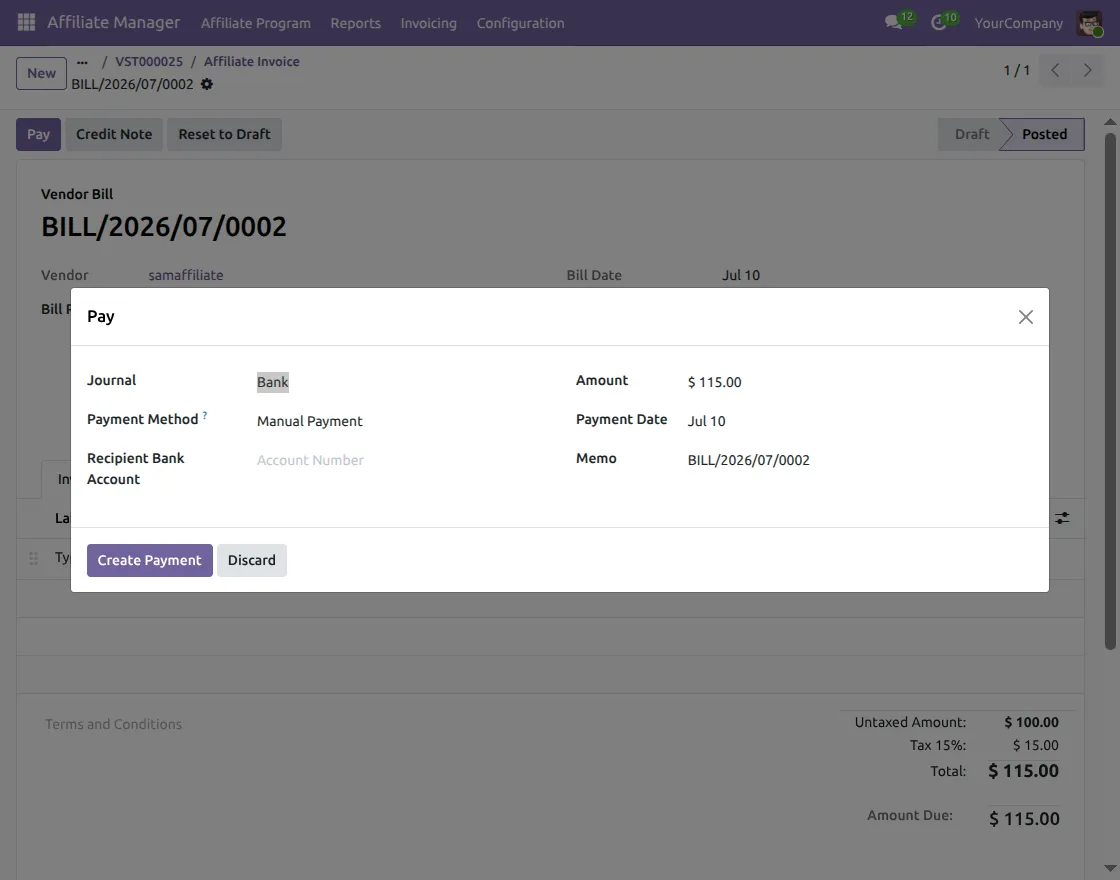This screenshot has width=1120, height=880.
Task: Expand breadcrumb ellipsis menu
Action: point(82,61)
